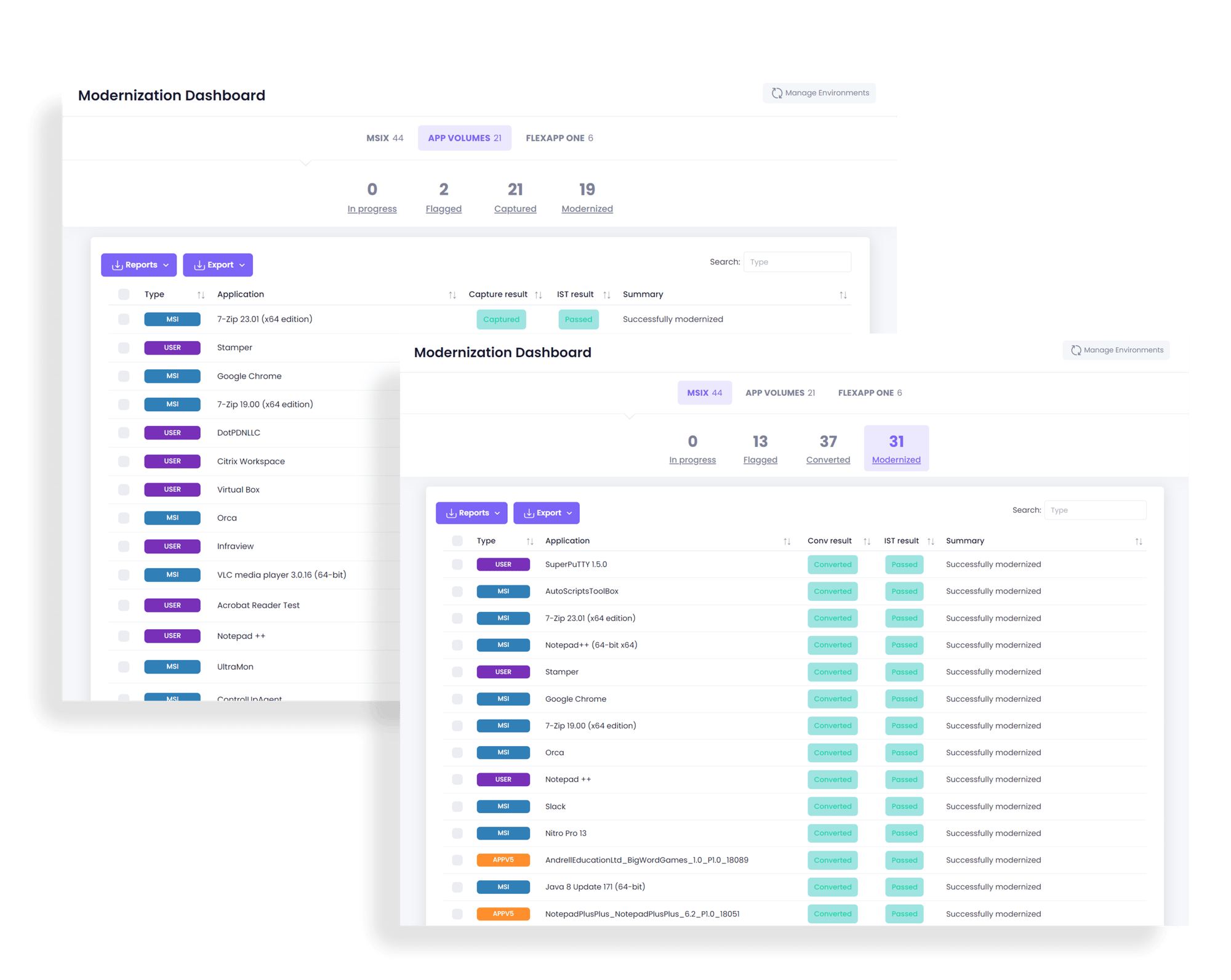Open In progress link in back window

pos(372,209)
